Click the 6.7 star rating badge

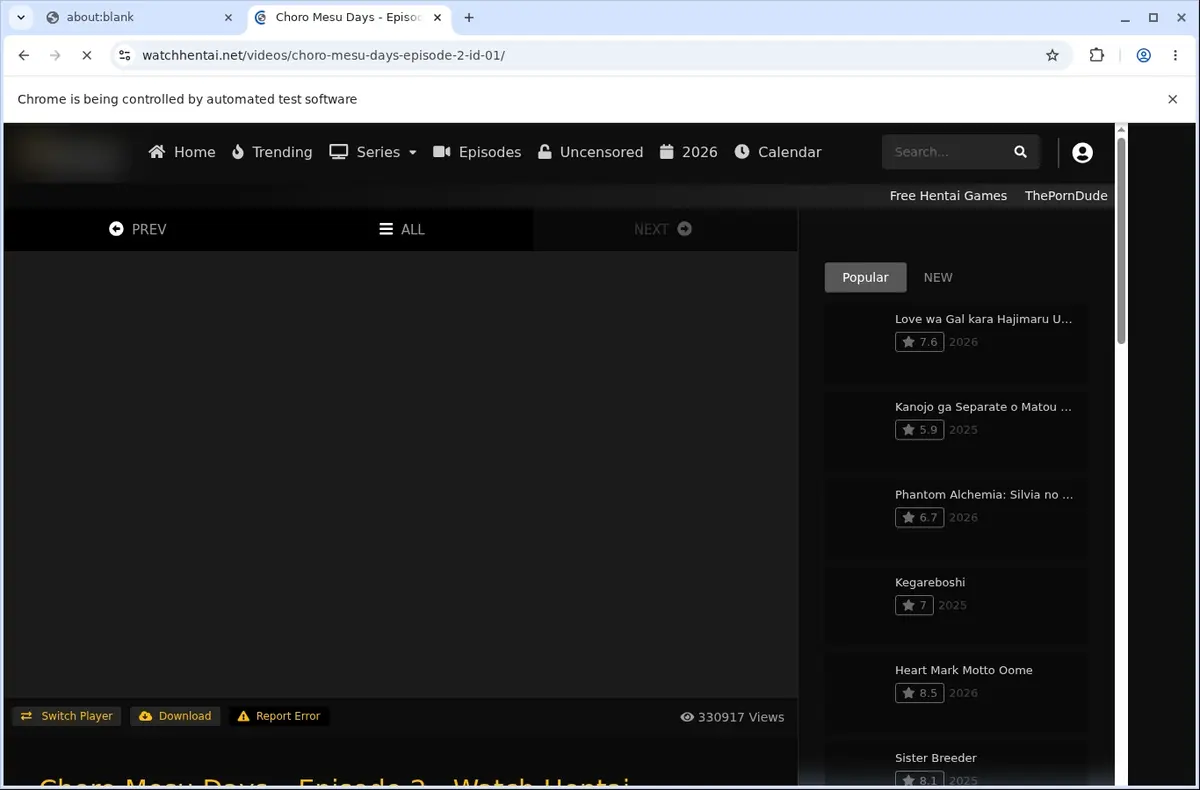919,517
